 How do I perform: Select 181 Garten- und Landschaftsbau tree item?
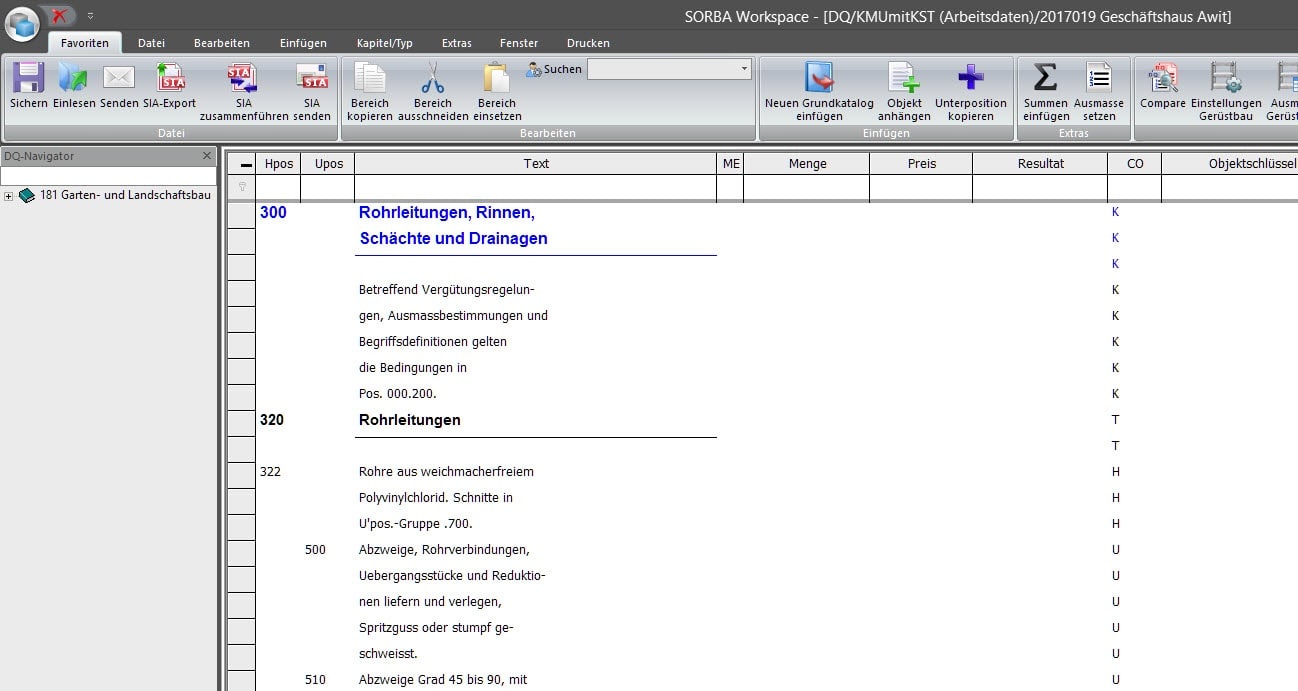coord(125,195)
